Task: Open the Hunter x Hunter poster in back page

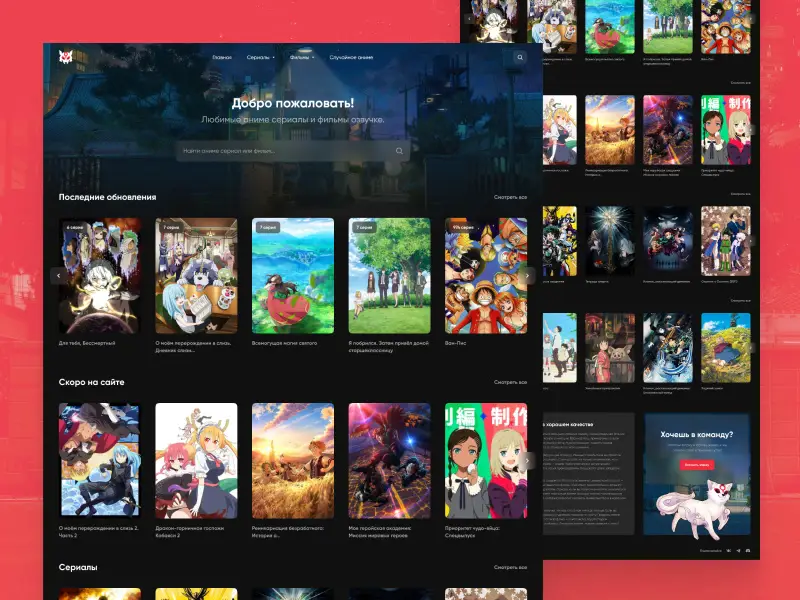Action: click(x=726, y=241)
